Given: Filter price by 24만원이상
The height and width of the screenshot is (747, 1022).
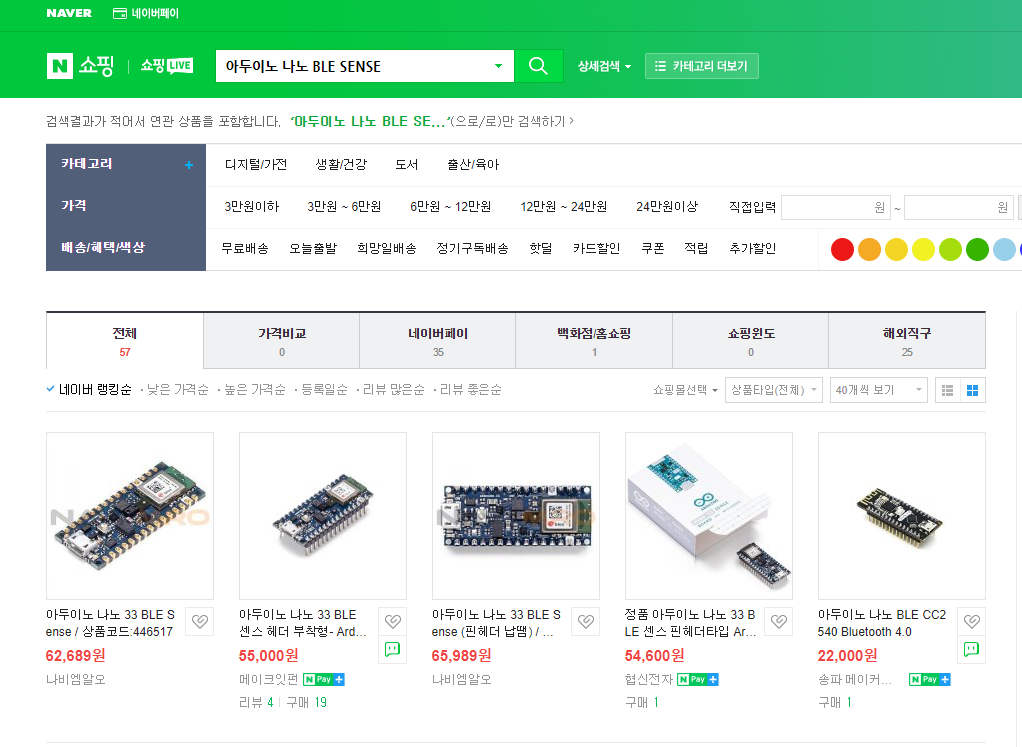Looking at the screenshot, I should (667, 207).
